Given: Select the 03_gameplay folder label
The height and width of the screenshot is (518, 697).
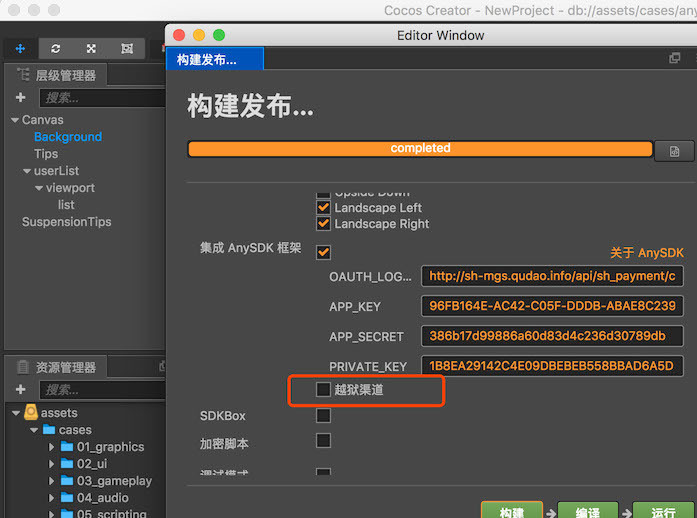Looking at the screenshot, I should 114,481.
